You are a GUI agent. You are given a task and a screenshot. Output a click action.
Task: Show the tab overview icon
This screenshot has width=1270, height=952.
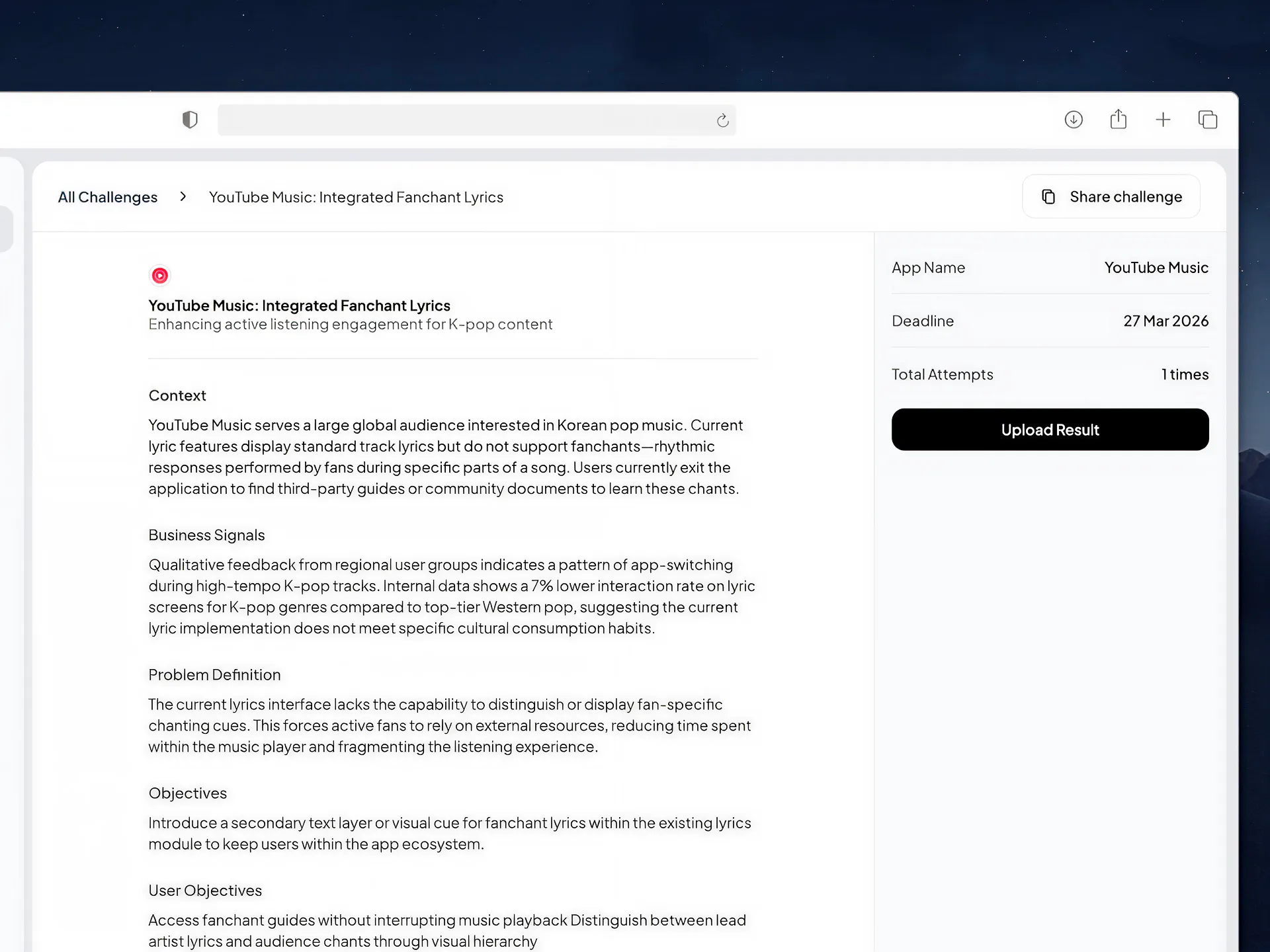tap(1208, 120)
